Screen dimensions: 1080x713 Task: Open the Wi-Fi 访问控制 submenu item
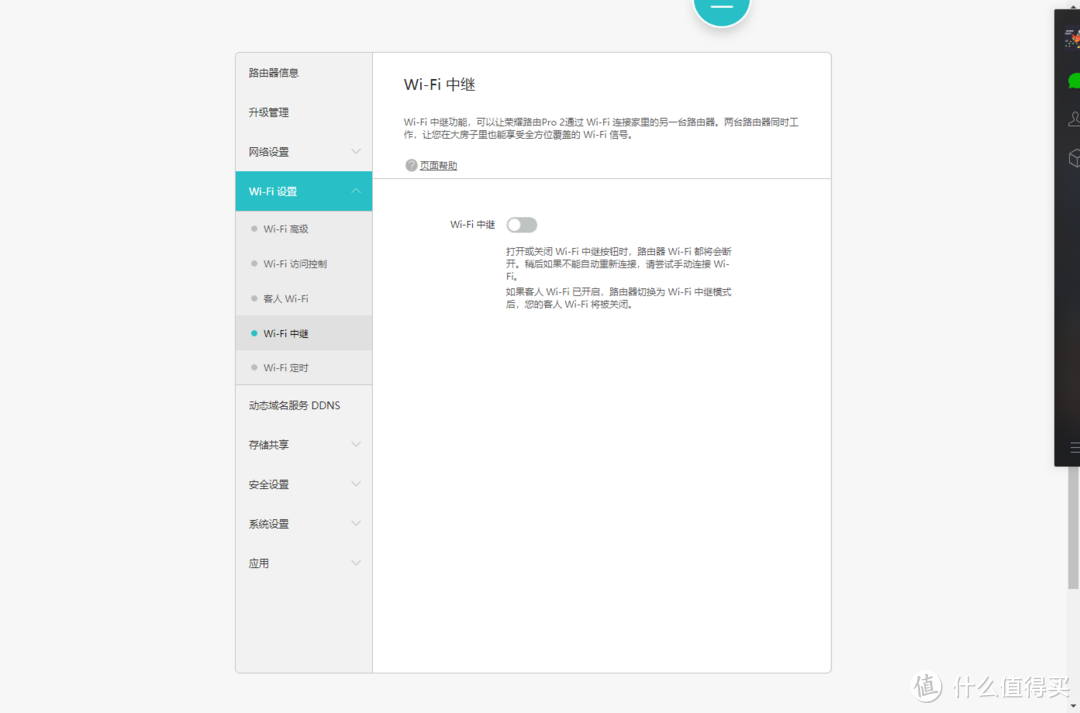point(304,264)
